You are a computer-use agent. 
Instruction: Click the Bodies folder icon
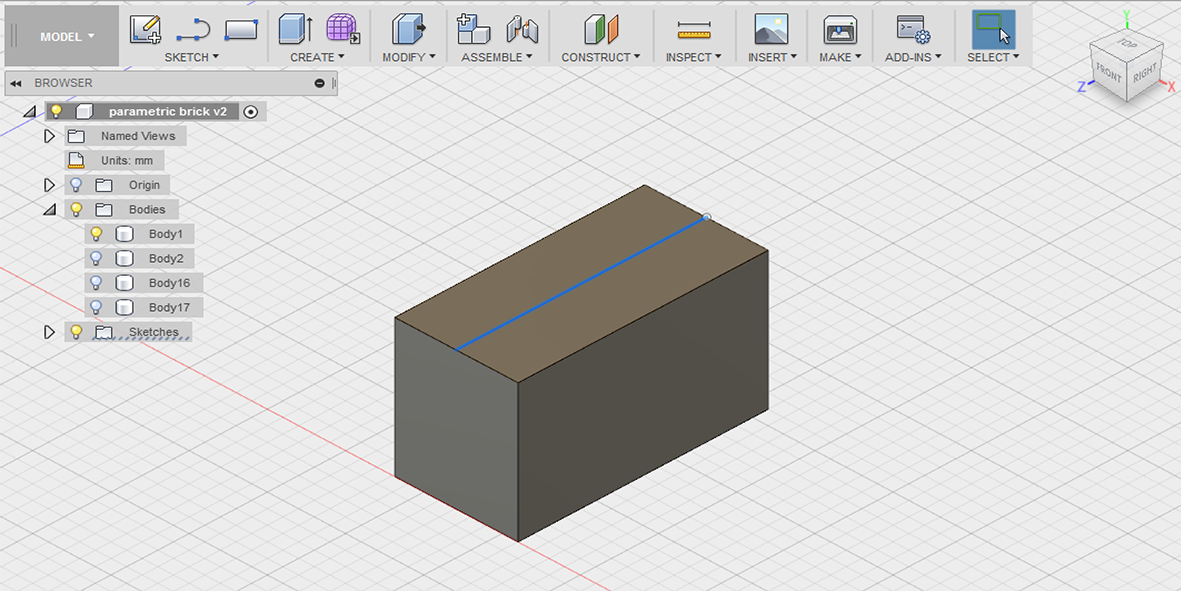[x=103, y=209]
